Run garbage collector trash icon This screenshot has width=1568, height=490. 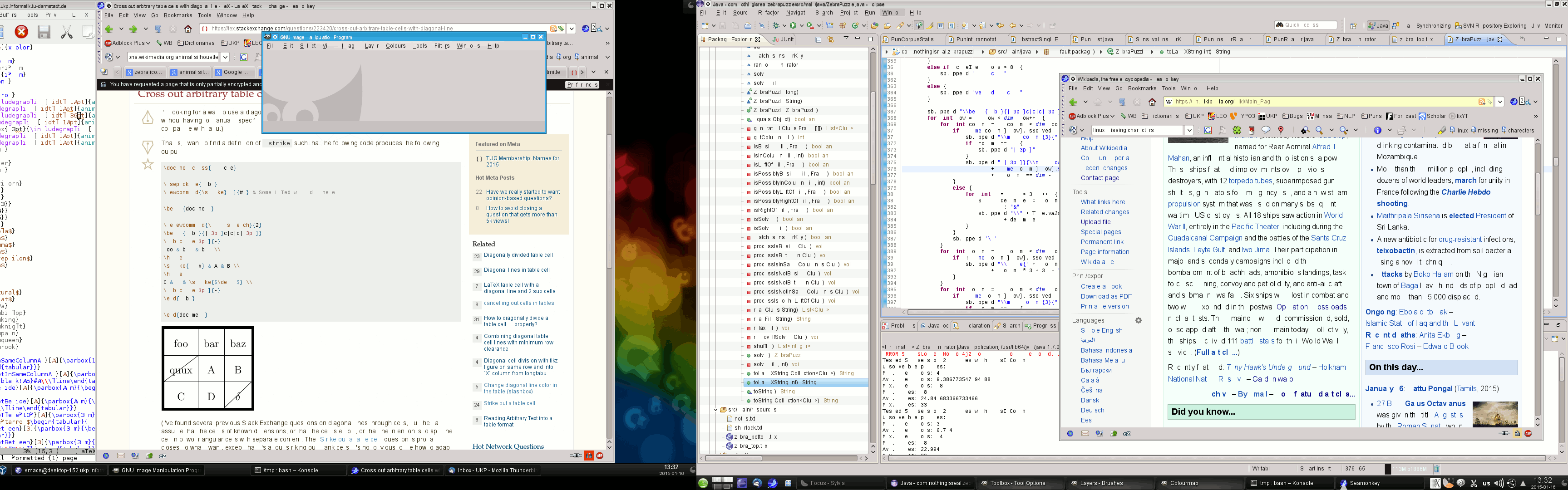1436,469
